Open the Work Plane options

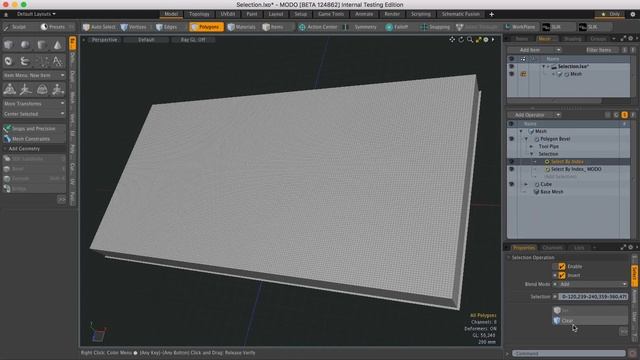[x=520, y=27]
